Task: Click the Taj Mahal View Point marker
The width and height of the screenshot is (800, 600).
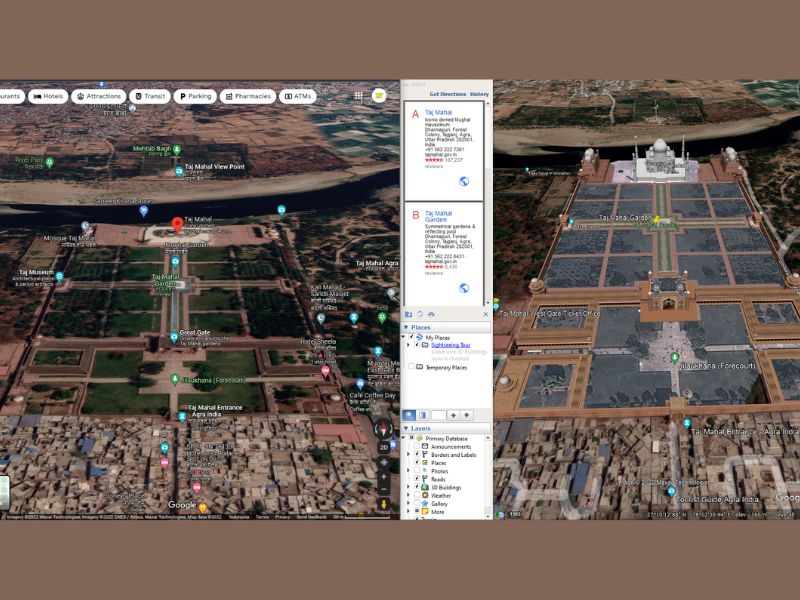Action: pos(179,171)
